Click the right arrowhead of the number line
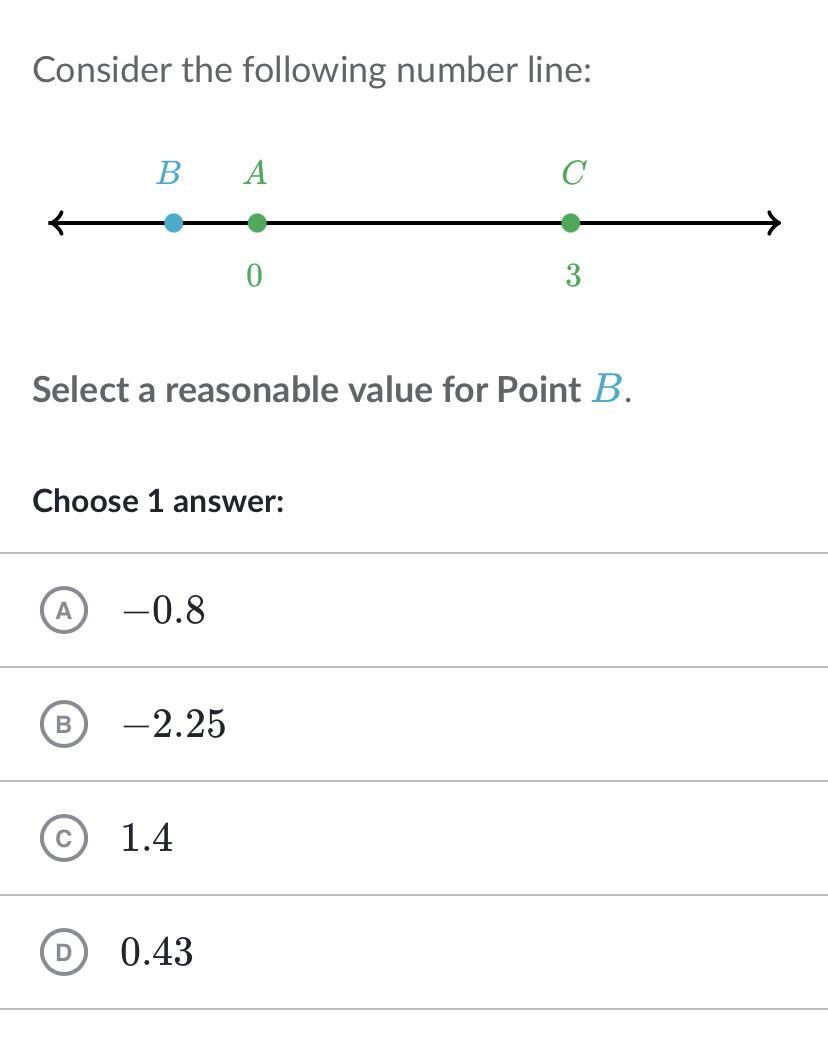This screenshot has width=828, height=1054. coord(772,222)
